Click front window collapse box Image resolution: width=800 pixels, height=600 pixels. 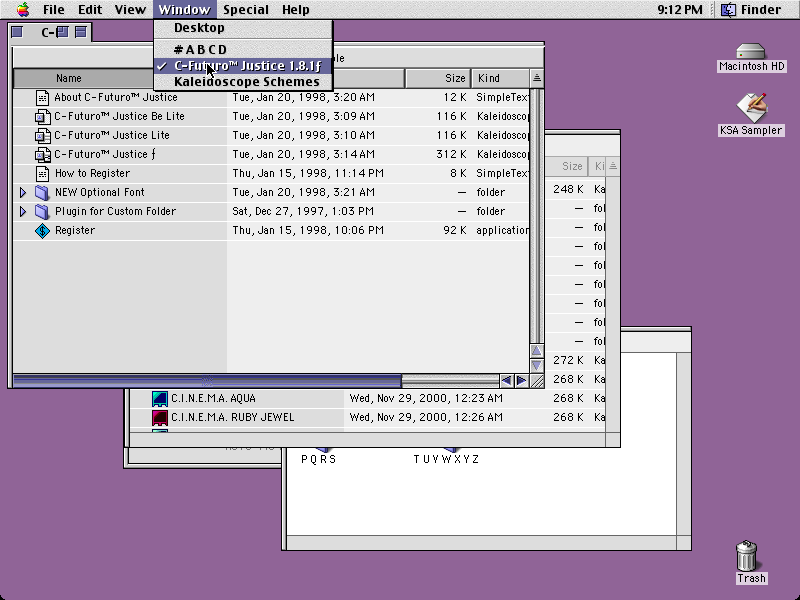(81, 32)
